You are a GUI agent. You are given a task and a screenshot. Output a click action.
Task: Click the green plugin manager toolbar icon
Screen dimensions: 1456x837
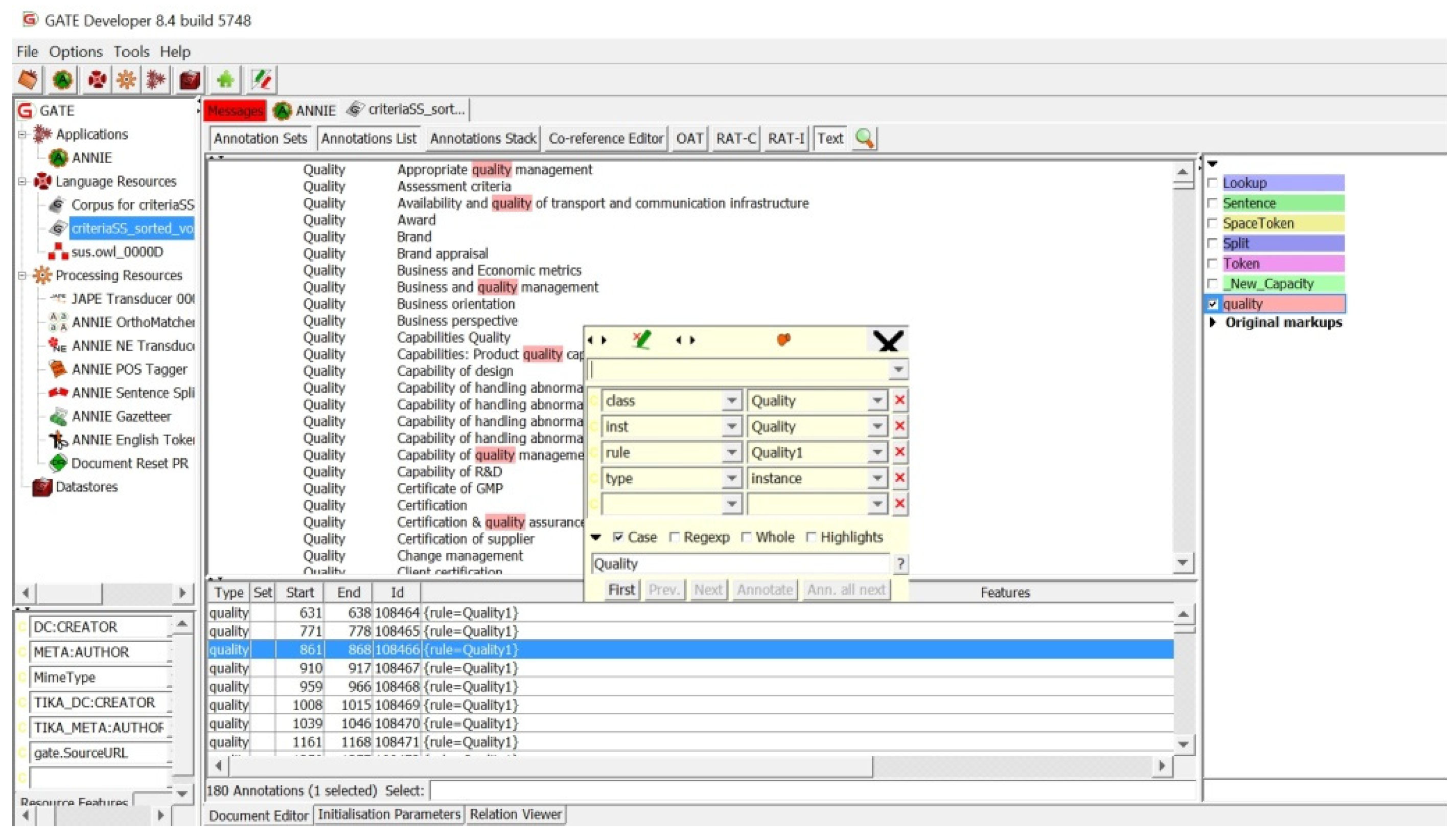225,79
